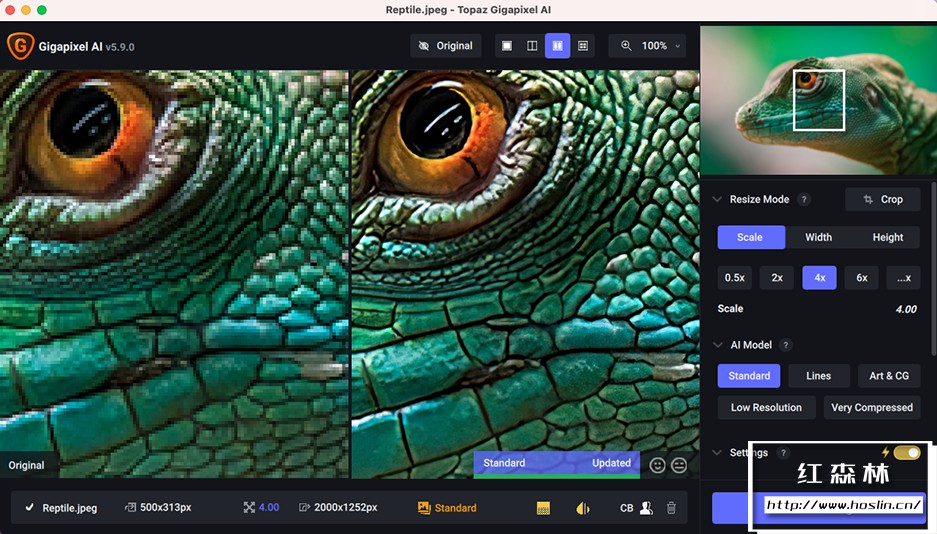Viewport: 937px width, 534px height.
Task: Delete Reptile.jpeg with trash icon
Action: coord(671,508)
